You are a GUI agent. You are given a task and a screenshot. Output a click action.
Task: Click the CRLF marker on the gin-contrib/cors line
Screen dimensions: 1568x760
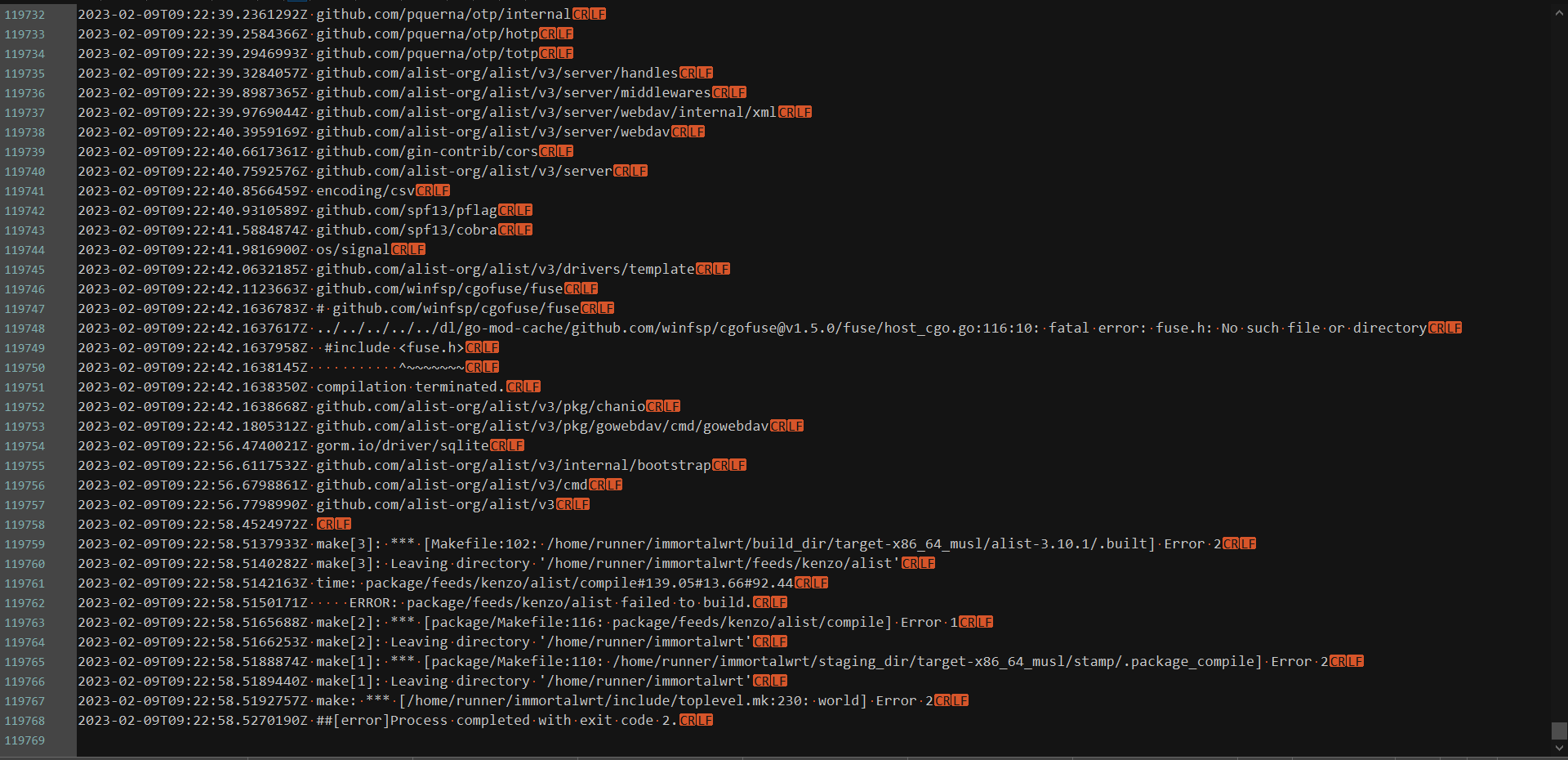click(x=556, y=151)
